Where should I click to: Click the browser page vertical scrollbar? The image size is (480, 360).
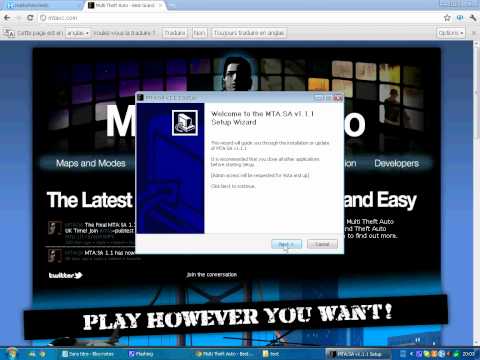pyautogui.click(x=476, y=193)
